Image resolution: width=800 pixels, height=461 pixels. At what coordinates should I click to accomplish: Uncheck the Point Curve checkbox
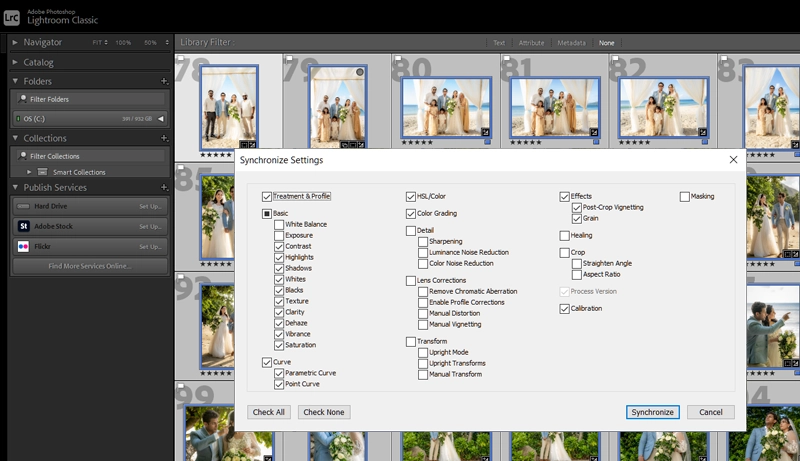279,384
